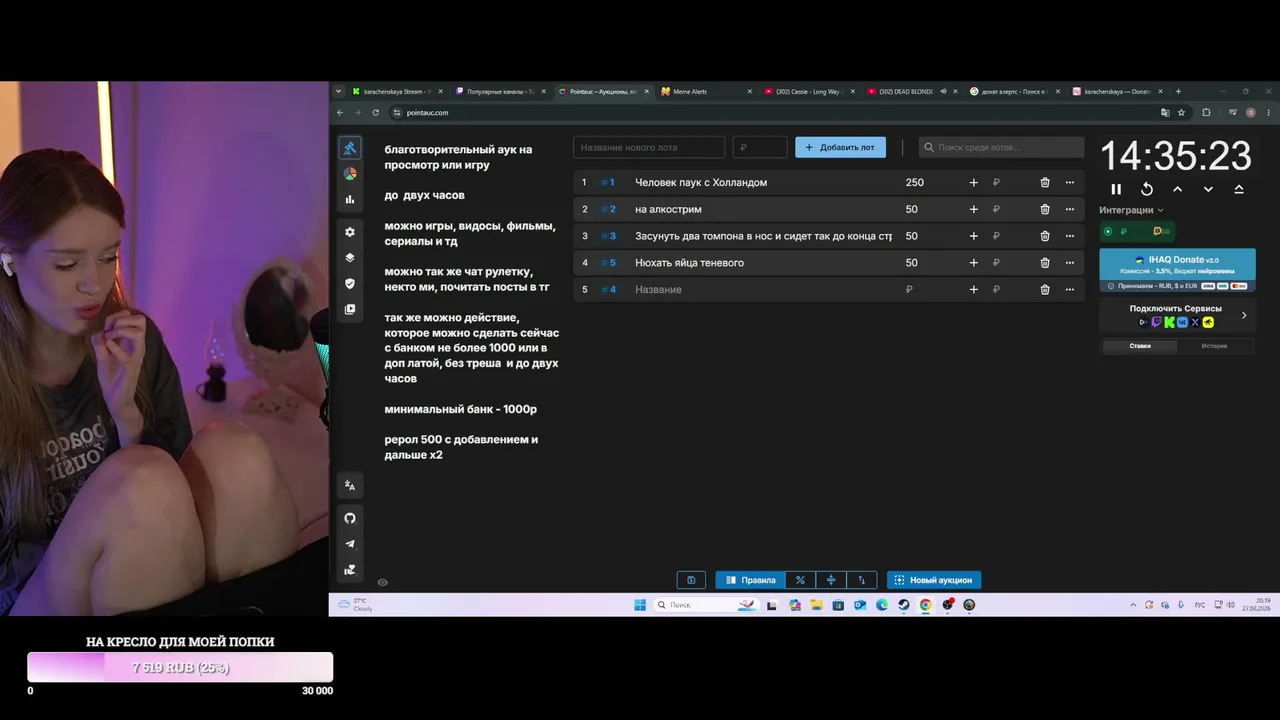Click the Правила button
Screen dimensions: 1280x720
coord(750,580)
